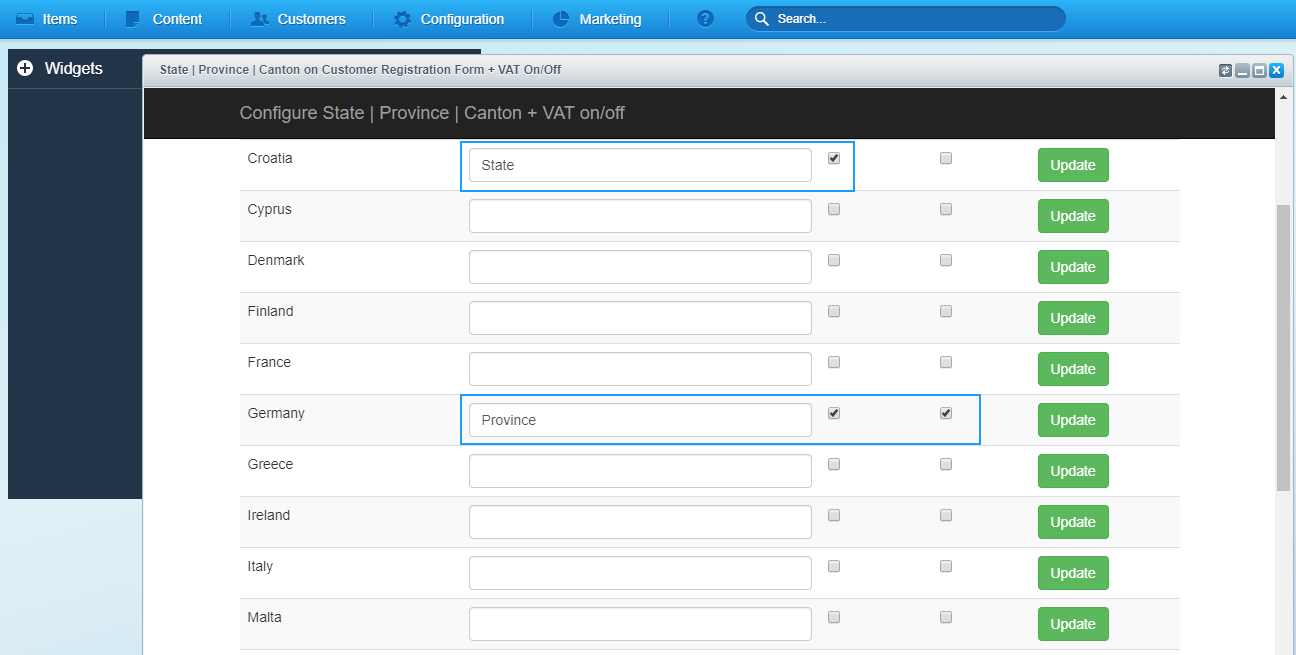Uncheck the first checkbox for Germany

coord(834,413)
